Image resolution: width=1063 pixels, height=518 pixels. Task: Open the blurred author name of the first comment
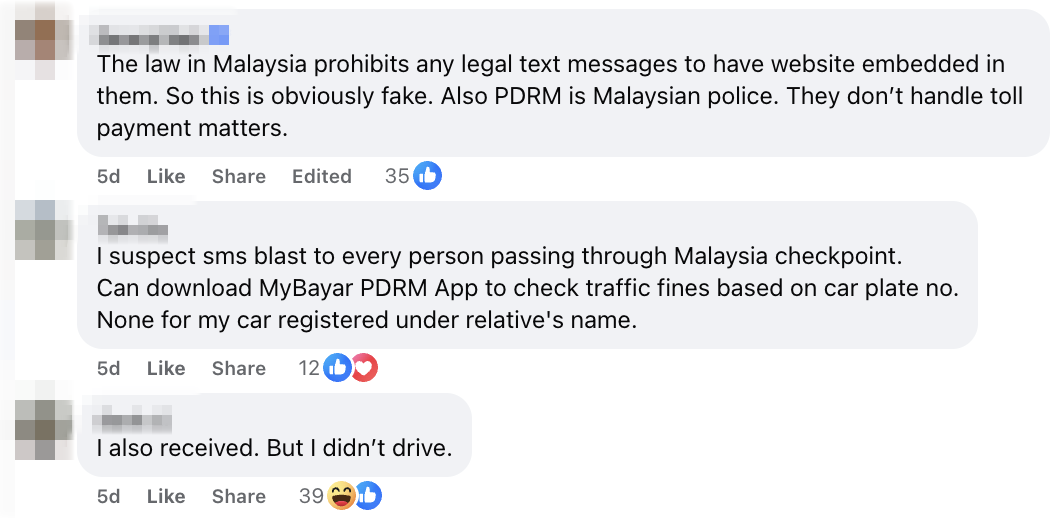163,35
